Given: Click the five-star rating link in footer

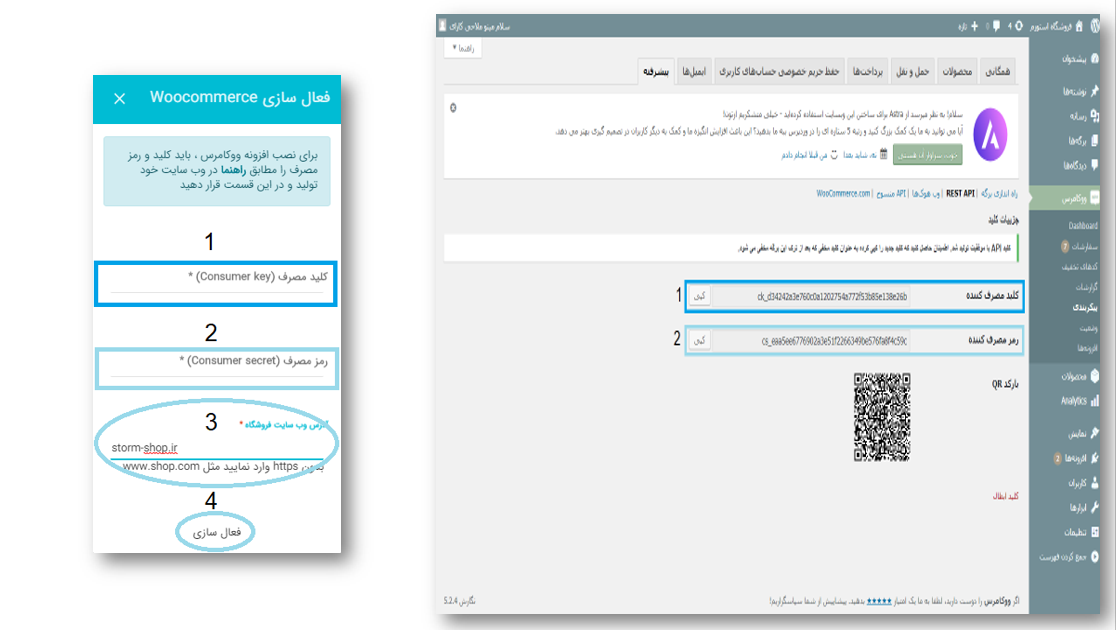Looking at the screenshot, I should click(x=878, y=602).
